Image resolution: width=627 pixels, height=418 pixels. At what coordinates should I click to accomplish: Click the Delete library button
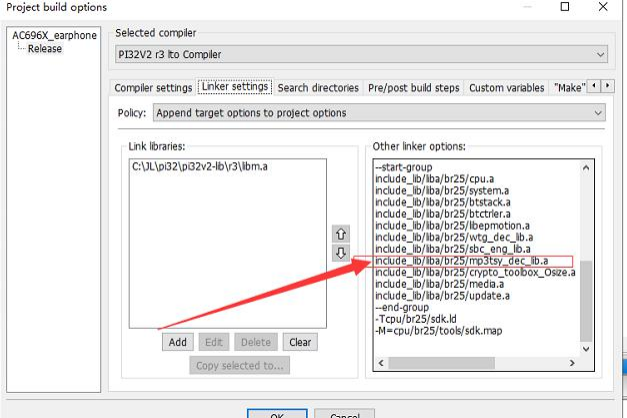256,342
